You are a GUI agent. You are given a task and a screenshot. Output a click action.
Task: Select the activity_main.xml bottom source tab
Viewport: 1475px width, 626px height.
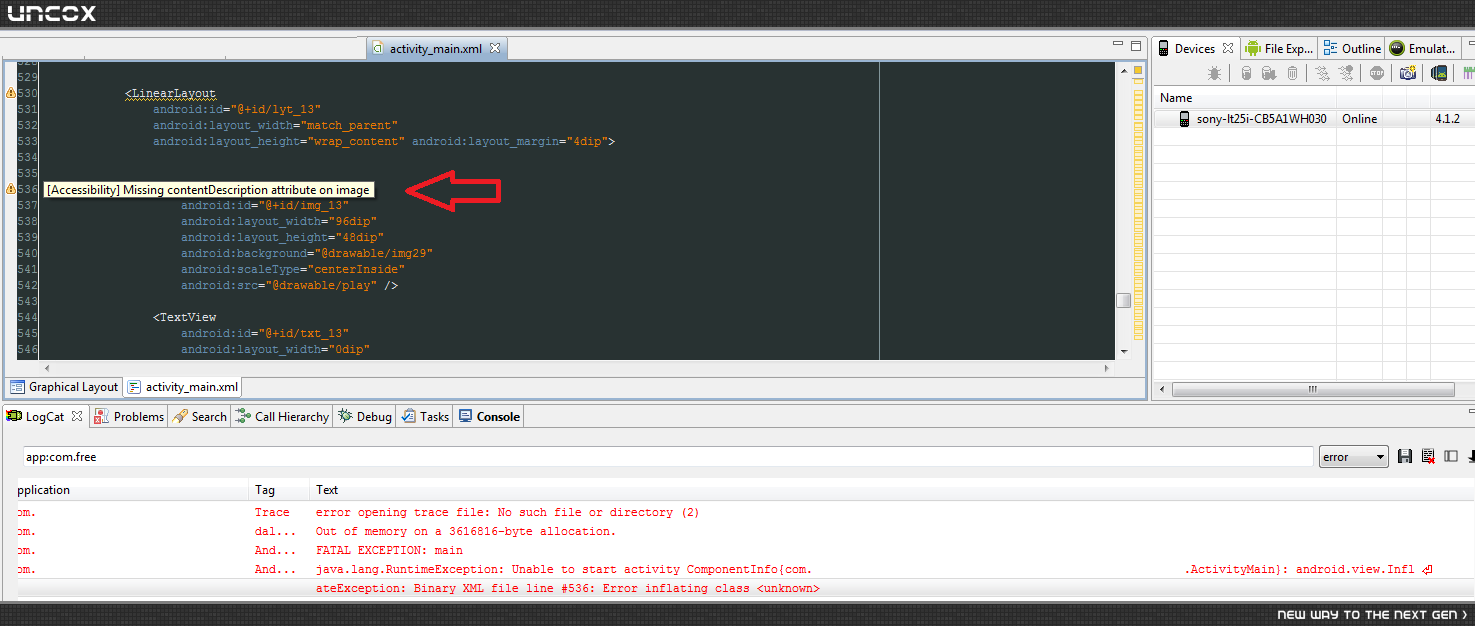click(182, 387)
